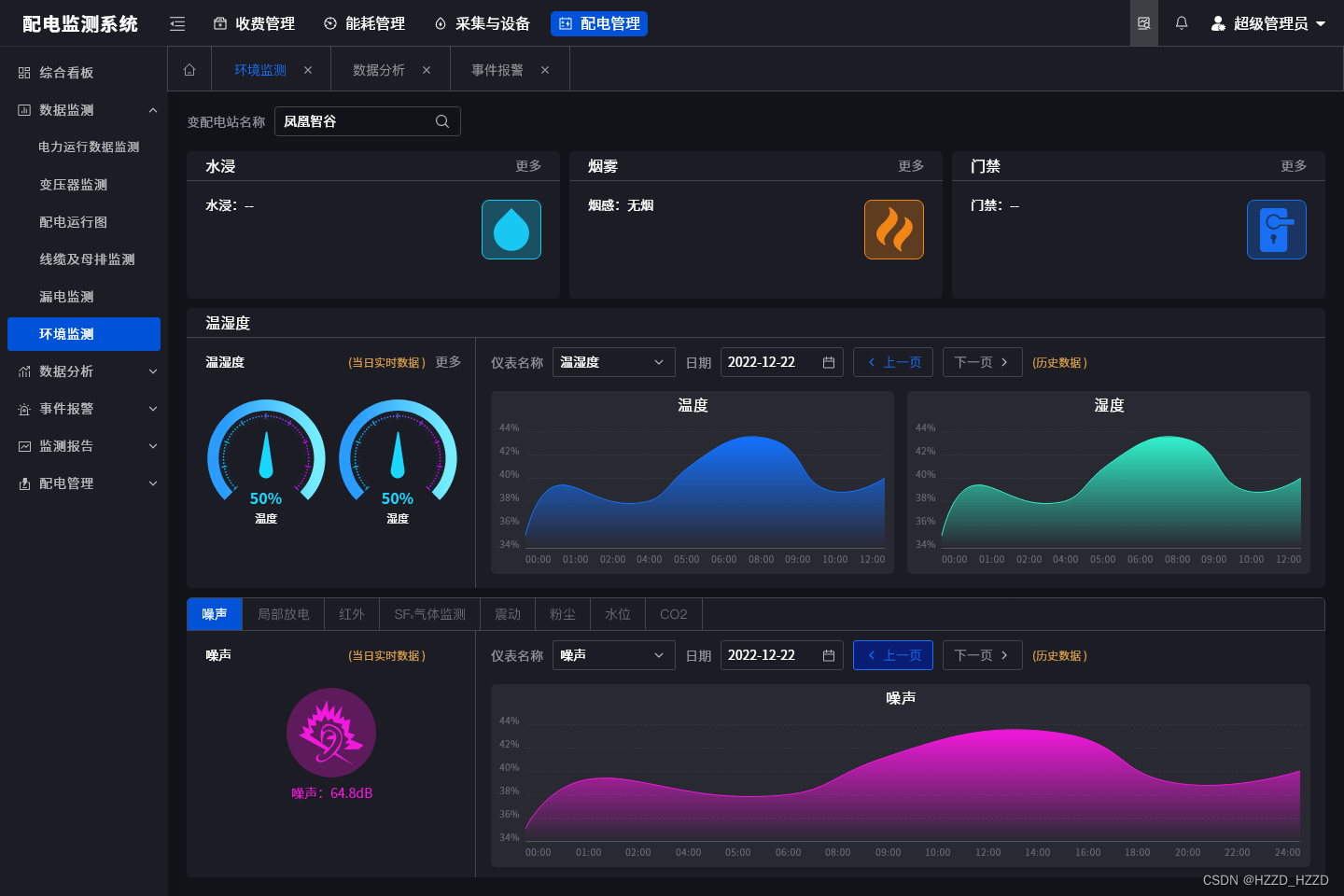1344x896 pixels.
Task: Click the 变配电站名称 input field
Action: tap(368, 121)
